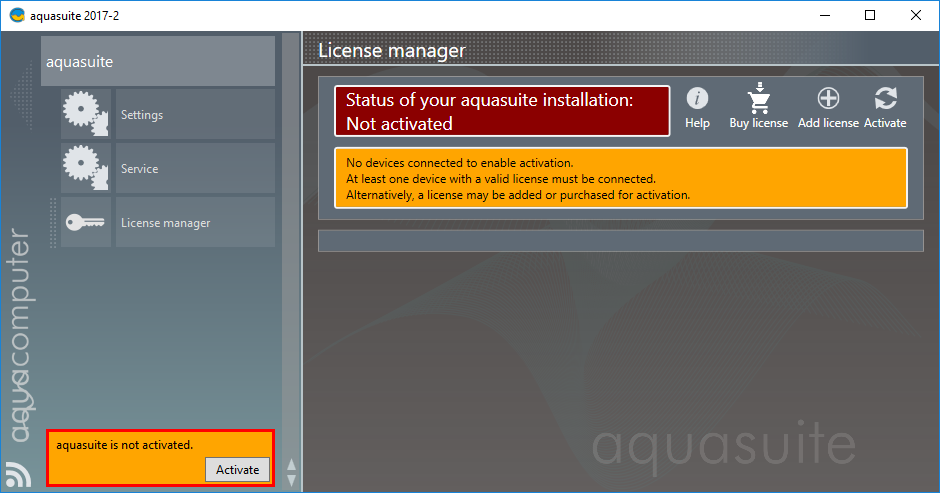Click the License manager key icon
940x493 pixels.
click(x=86, y=223)
